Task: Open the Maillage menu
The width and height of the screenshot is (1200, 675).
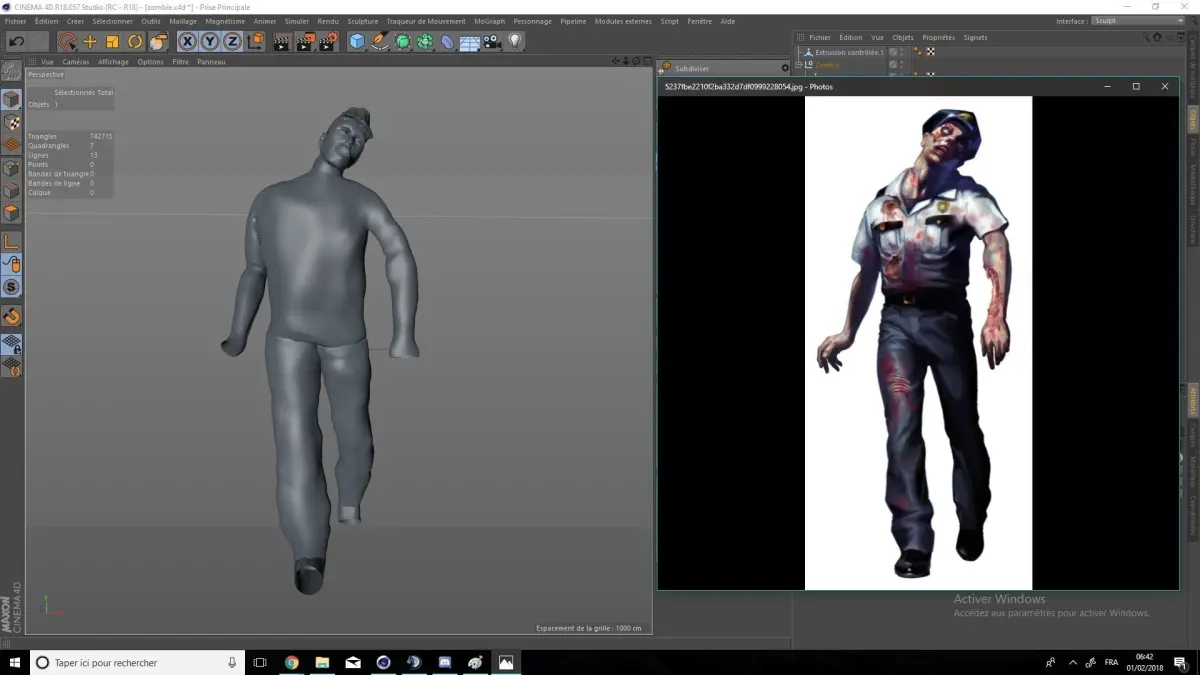Action: [x=183, y=21]
